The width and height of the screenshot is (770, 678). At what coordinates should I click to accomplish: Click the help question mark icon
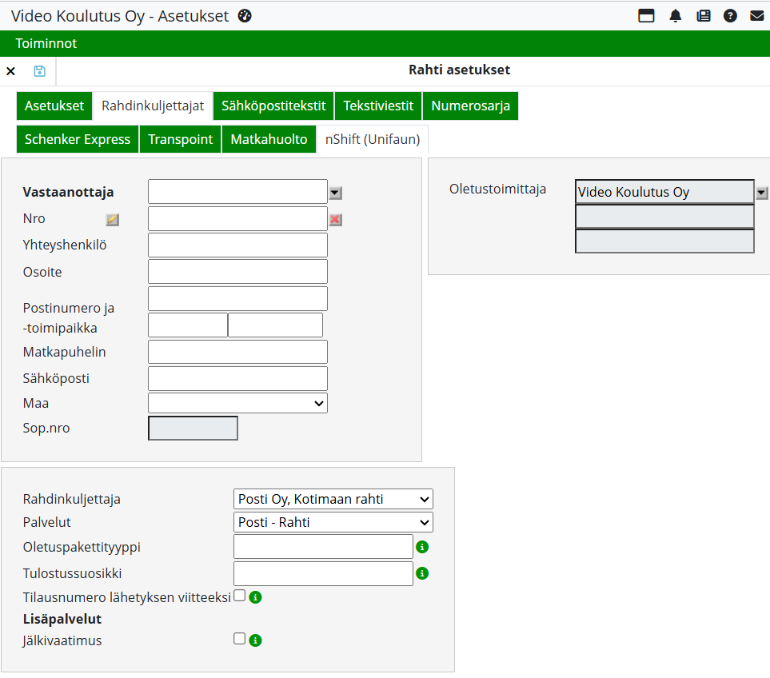pos(730,16)
